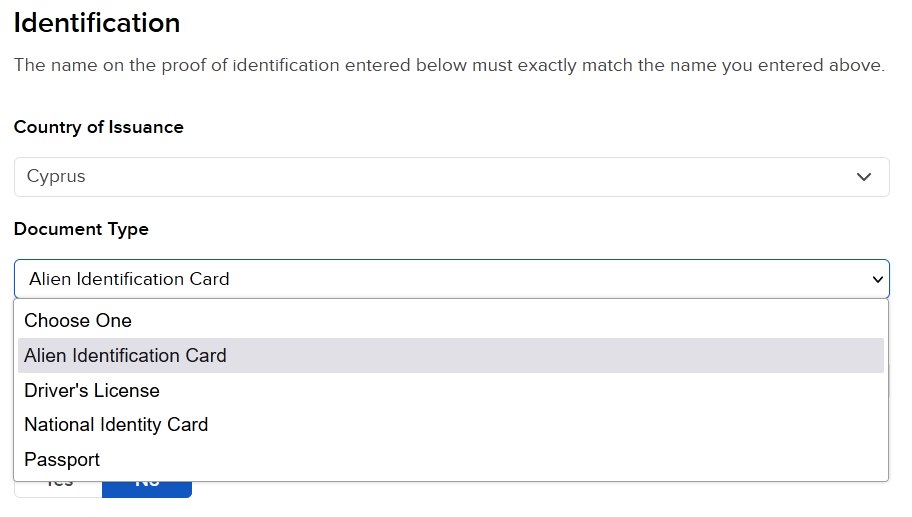Pick Driver's License in the open list
The width and height of the screenshot is (912, 517).
(x=92, y=390)
